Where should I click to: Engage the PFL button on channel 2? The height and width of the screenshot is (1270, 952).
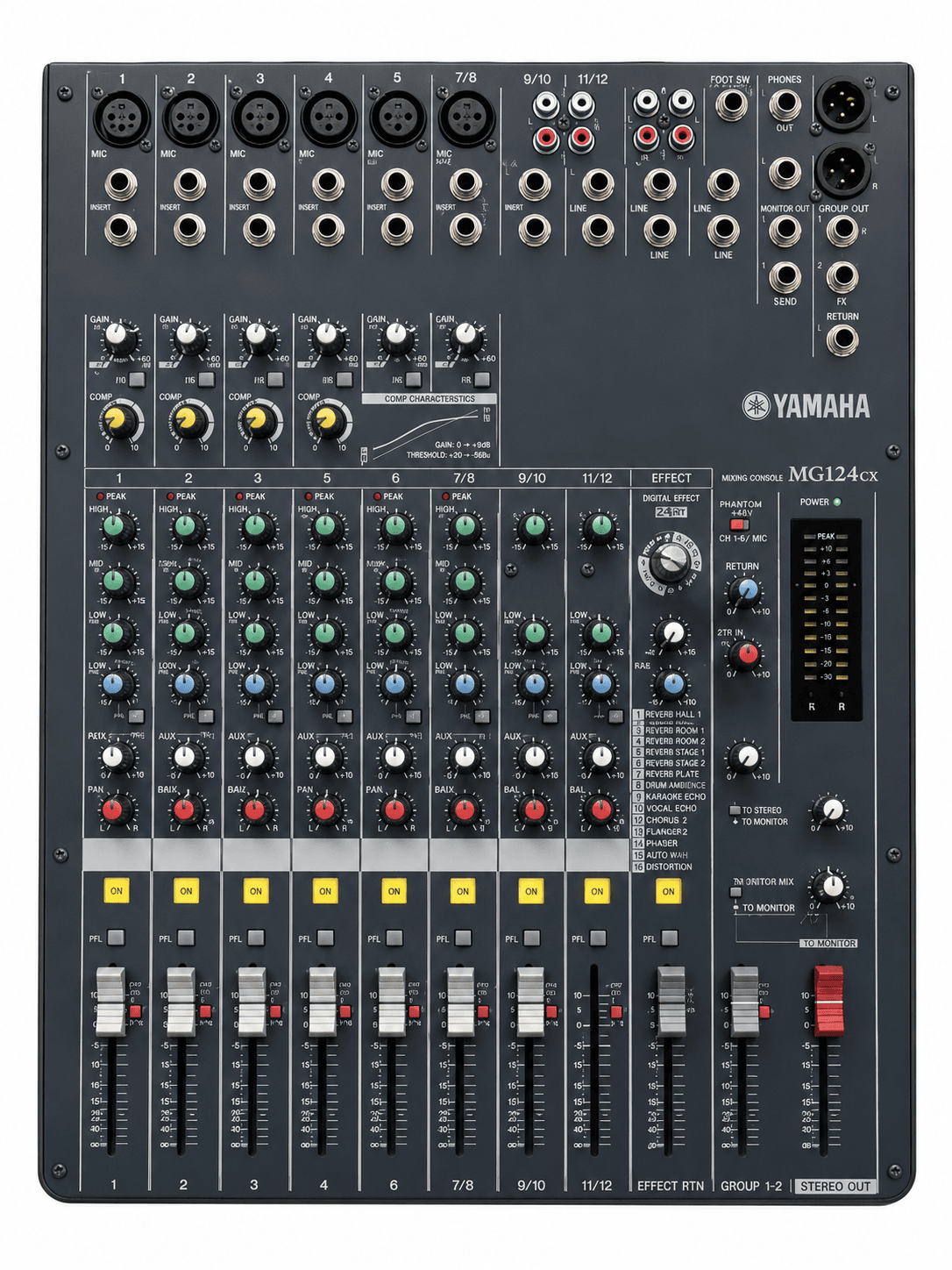point(186,938)
